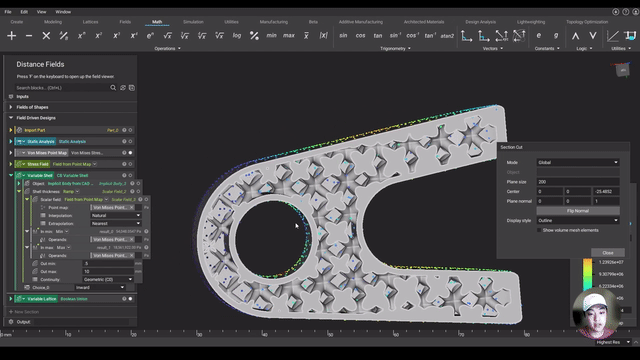
Task: Click the Plane size input field
Action: pos(578,182)
